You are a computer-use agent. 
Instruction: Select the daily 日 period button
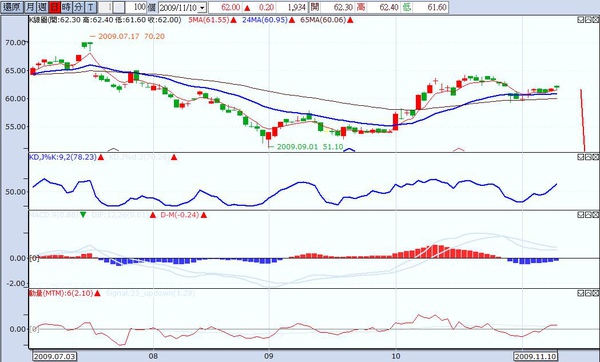click(54, 7)
